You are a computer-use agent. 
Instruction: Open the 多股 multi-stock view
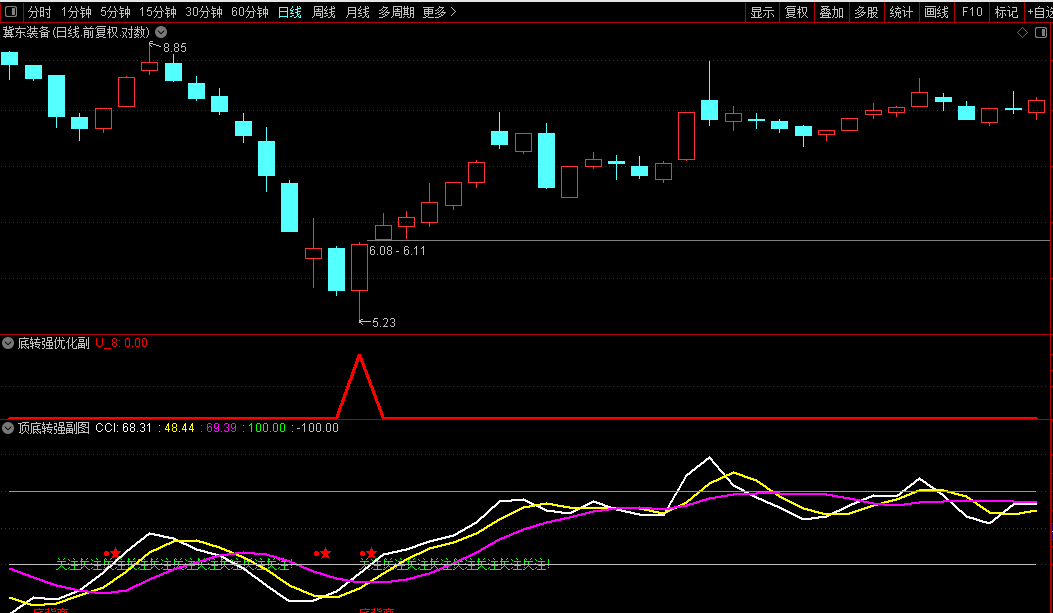[866, 12]
